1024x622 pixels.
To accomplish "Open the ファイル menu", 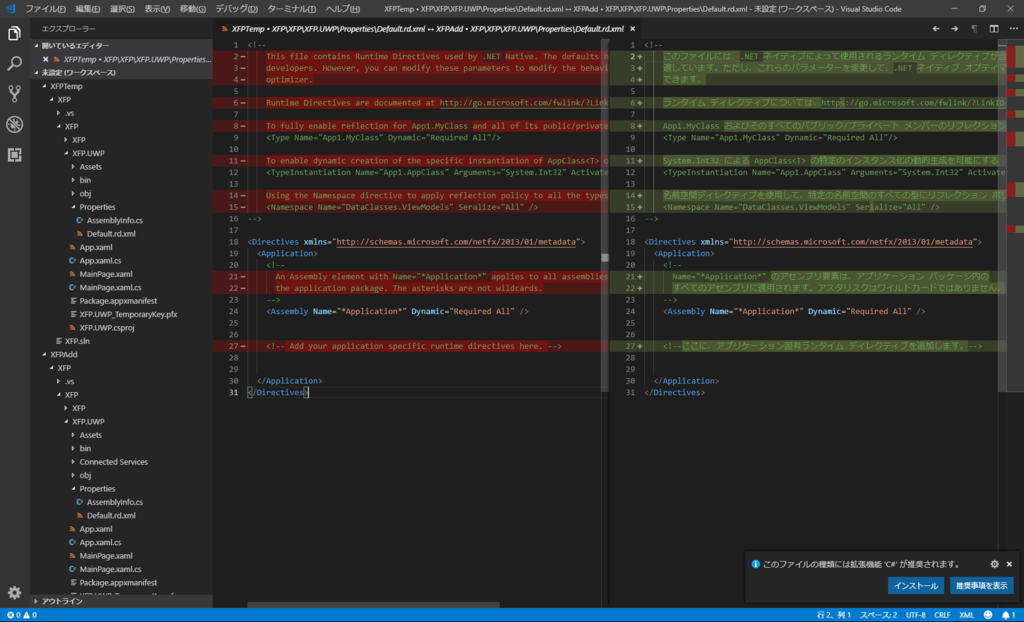I will [x=45, y=9].
